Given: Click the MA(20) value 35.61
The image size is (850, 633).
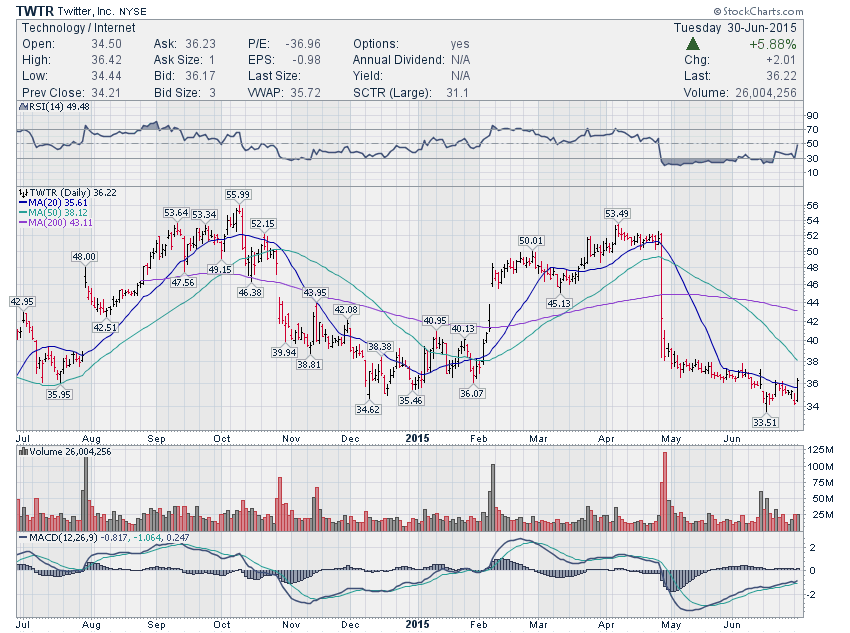Looking at the screenshot, I should [x=76, y=203].
